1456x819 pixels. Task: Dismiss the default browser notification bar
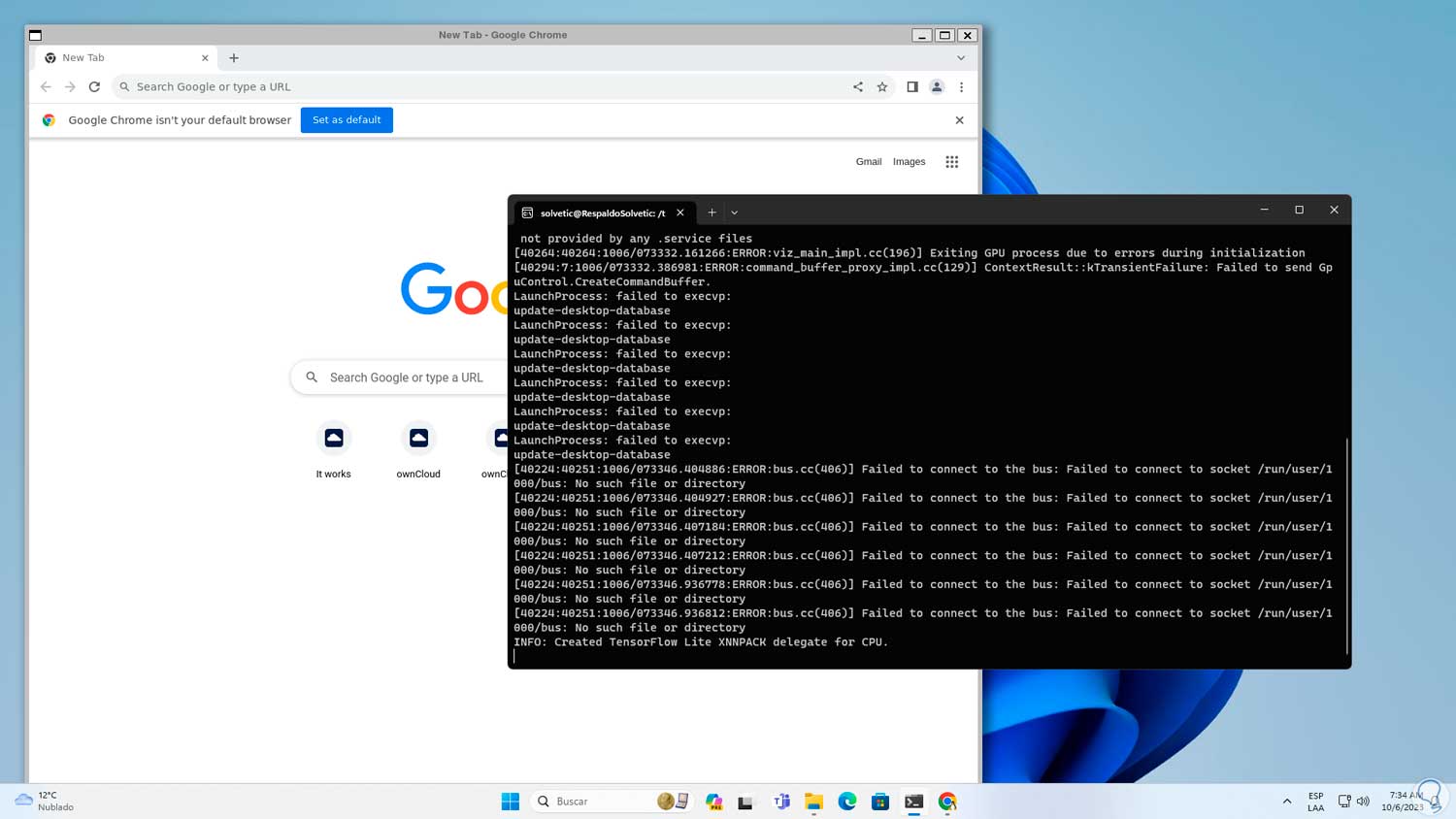959,120
